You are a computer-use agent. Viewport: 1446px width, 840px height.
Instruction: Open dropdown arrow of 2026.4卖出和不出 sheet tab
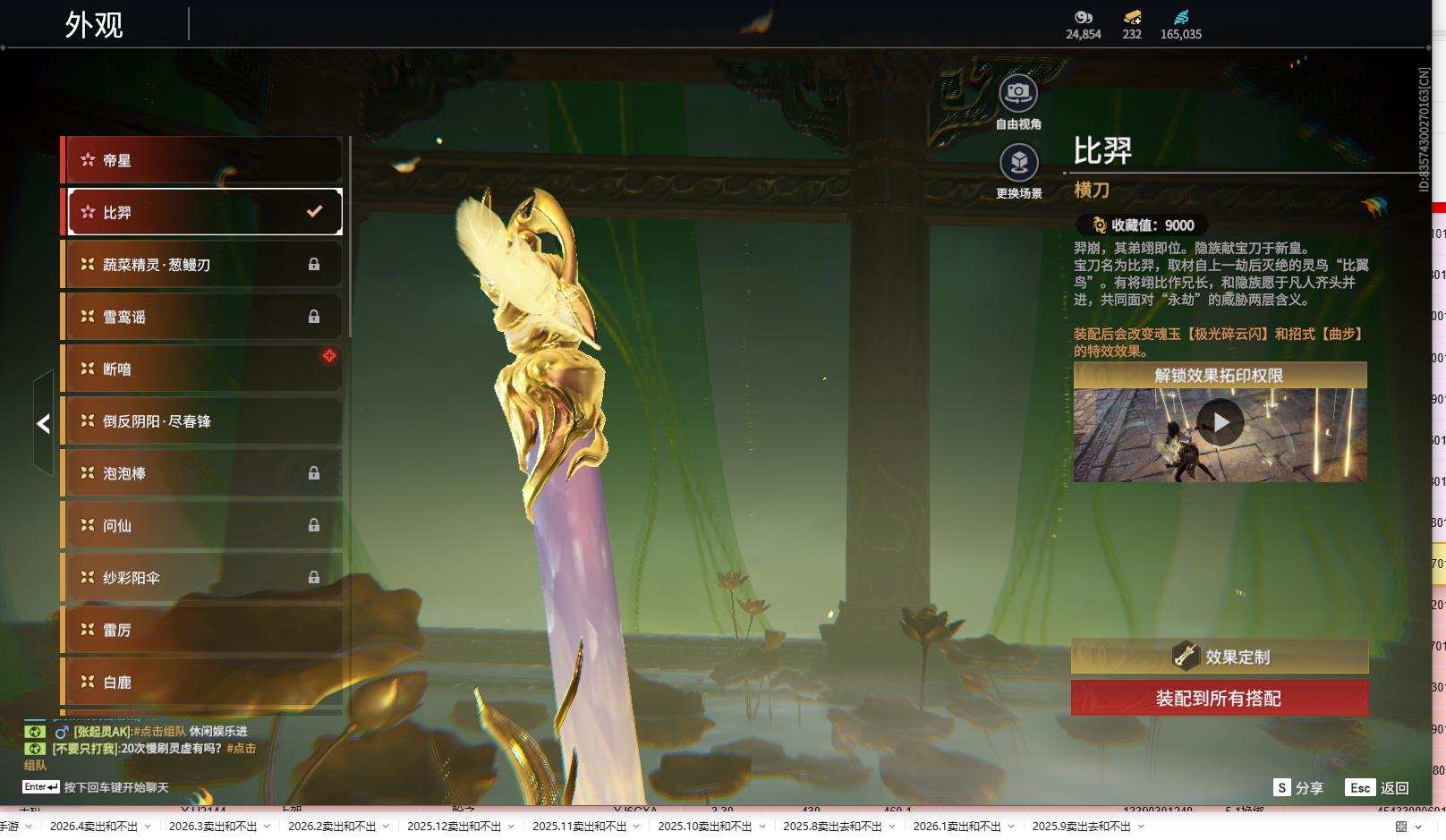pyautogui.click(x=148, y=827)
